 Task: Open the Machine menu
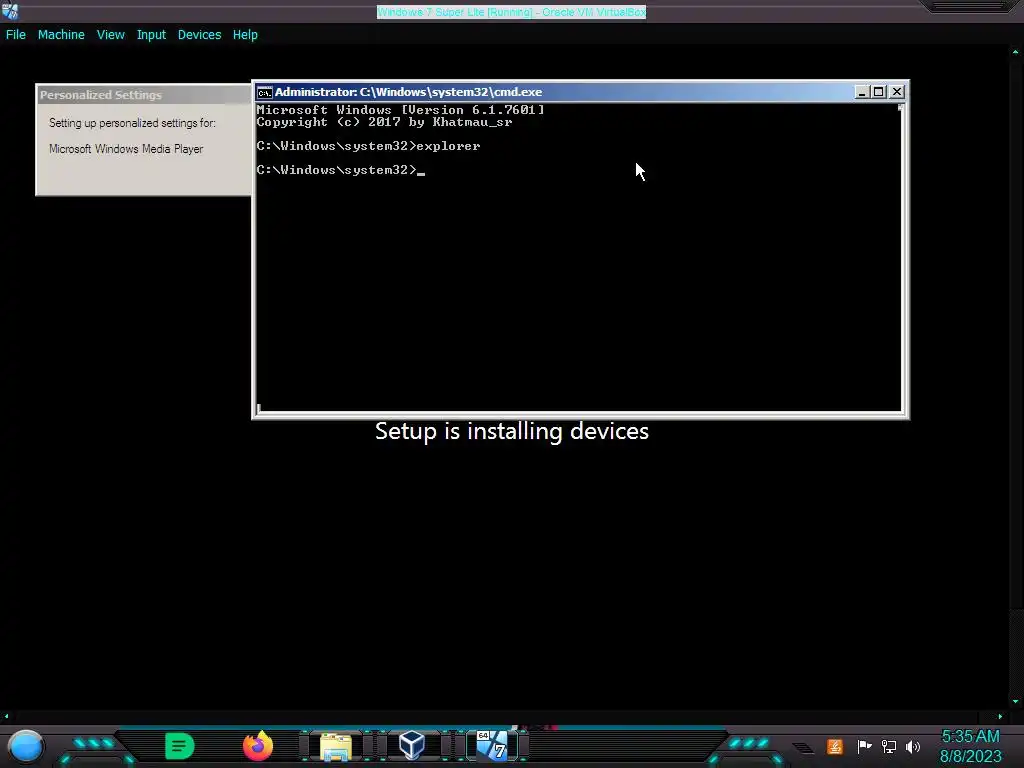(61, 35)
